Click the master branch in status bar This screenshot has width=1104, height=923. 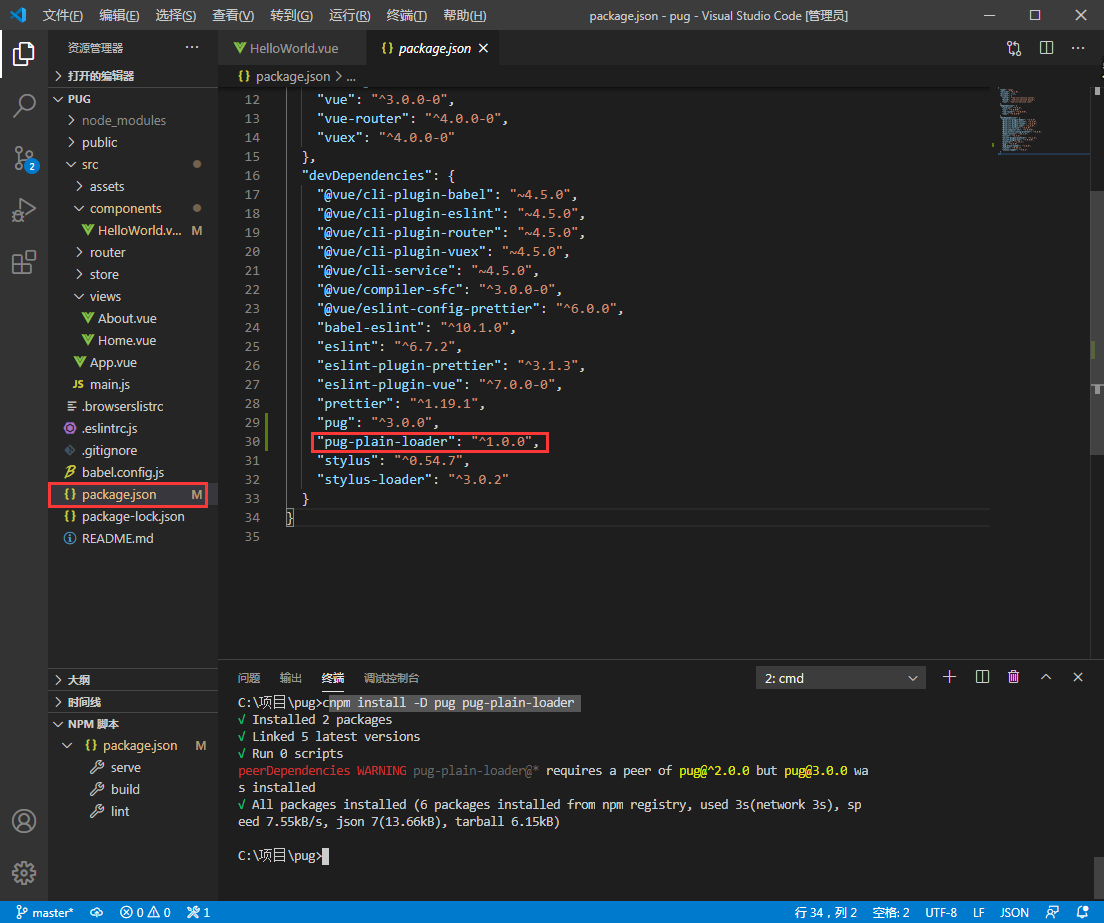tap(45, 912)
